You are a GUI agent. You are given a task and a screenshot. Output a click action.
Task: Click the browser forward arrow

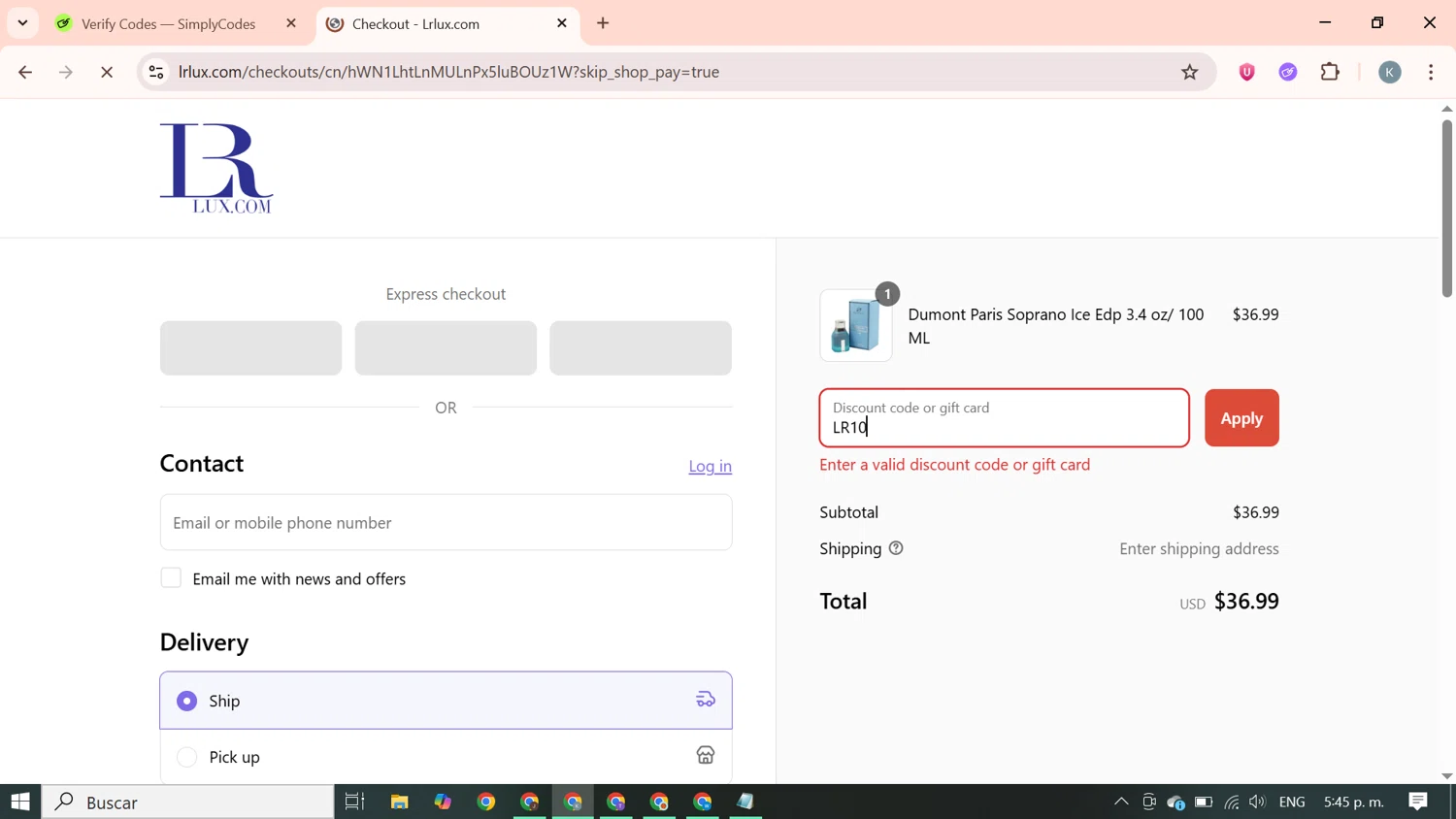[66, 72]
